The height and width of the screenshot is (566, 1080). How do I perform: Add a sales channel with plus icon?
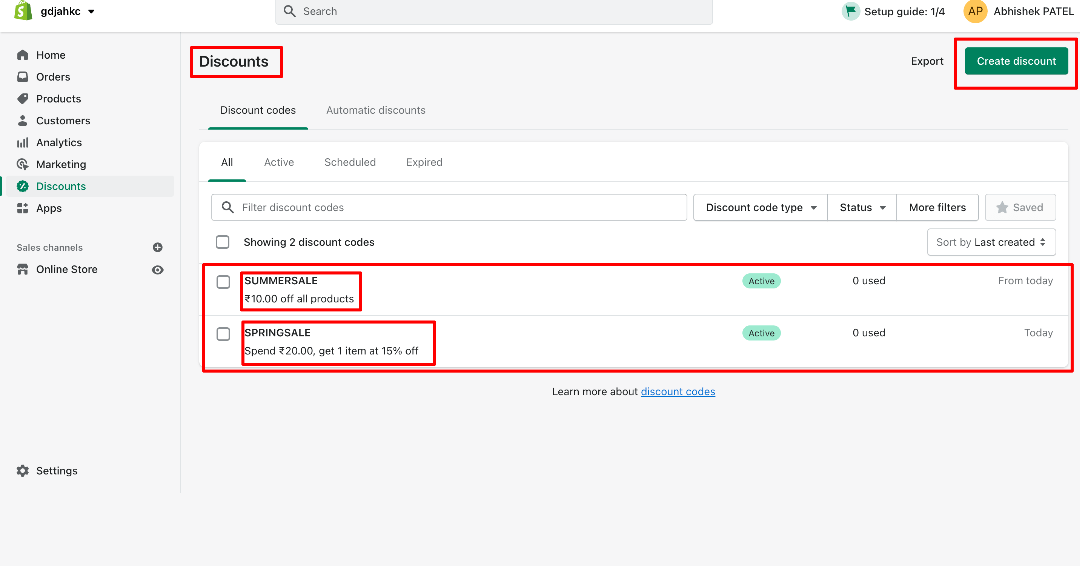tap(158, 247)
